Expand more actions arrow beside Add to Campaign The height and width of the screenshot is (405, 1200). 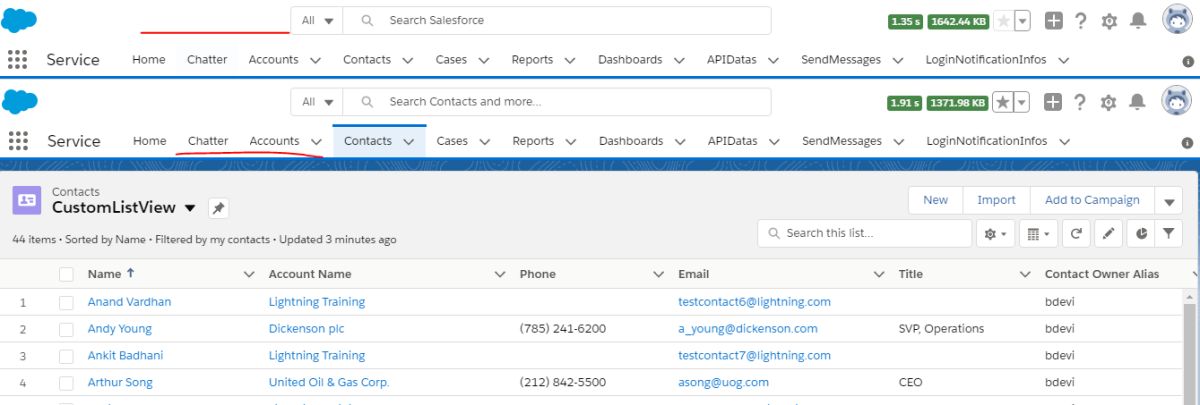pos(1168,200)
